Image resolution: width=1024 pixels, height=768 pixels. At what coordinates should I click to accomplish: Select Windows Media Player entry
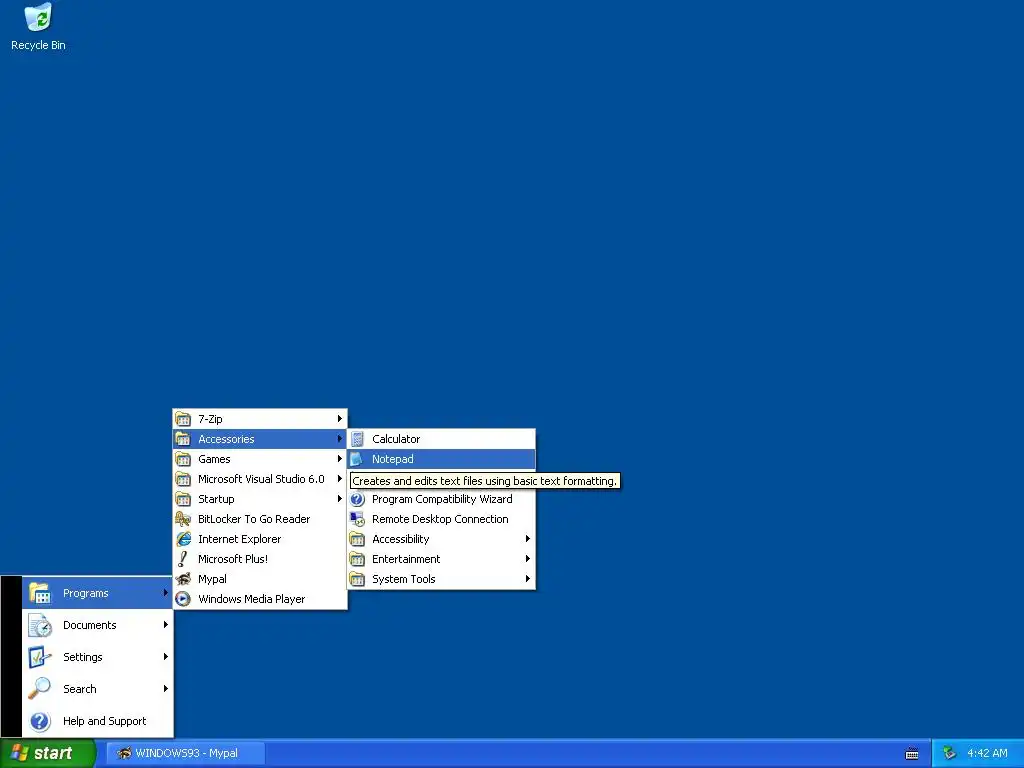tap(260, 599)
